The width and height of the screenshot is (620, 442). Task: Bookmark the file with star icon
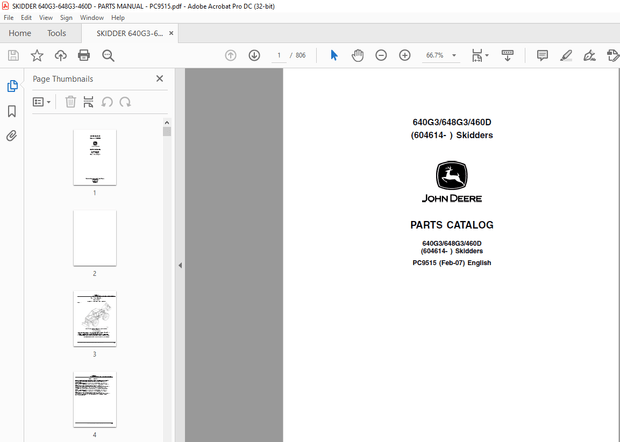click(37, 55)
